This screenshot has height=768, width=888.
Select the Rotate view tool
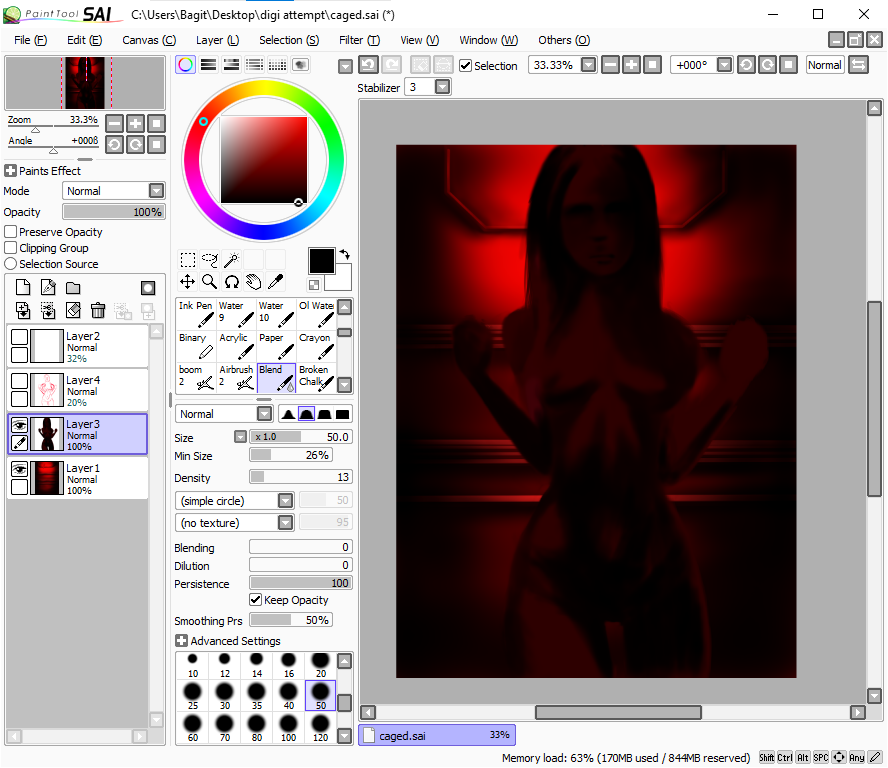point(232,281)
